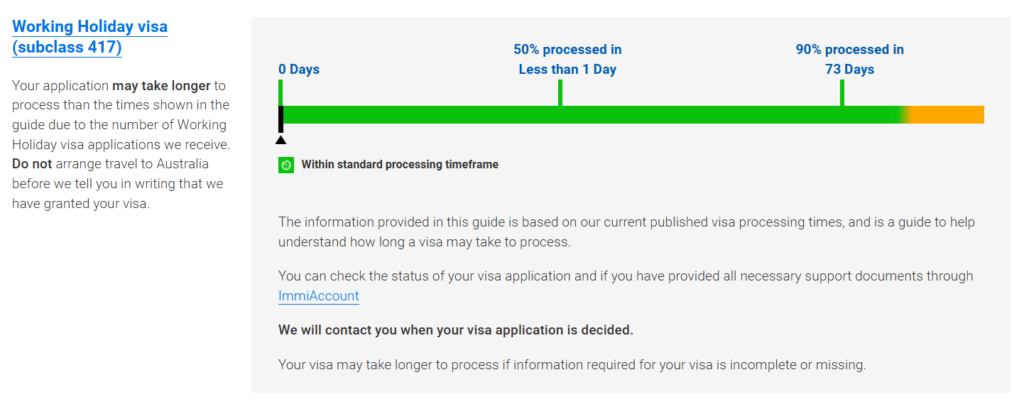This screenshot has width=1024, height=414.
Task: Click the green section of the processing bar
Action: [590, 114]
